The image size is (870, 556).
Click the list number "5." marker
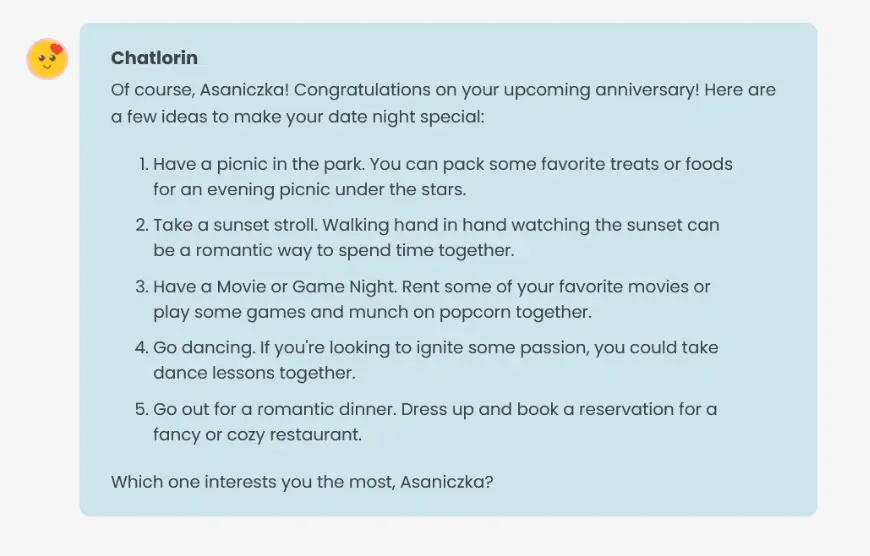[142, 410]
